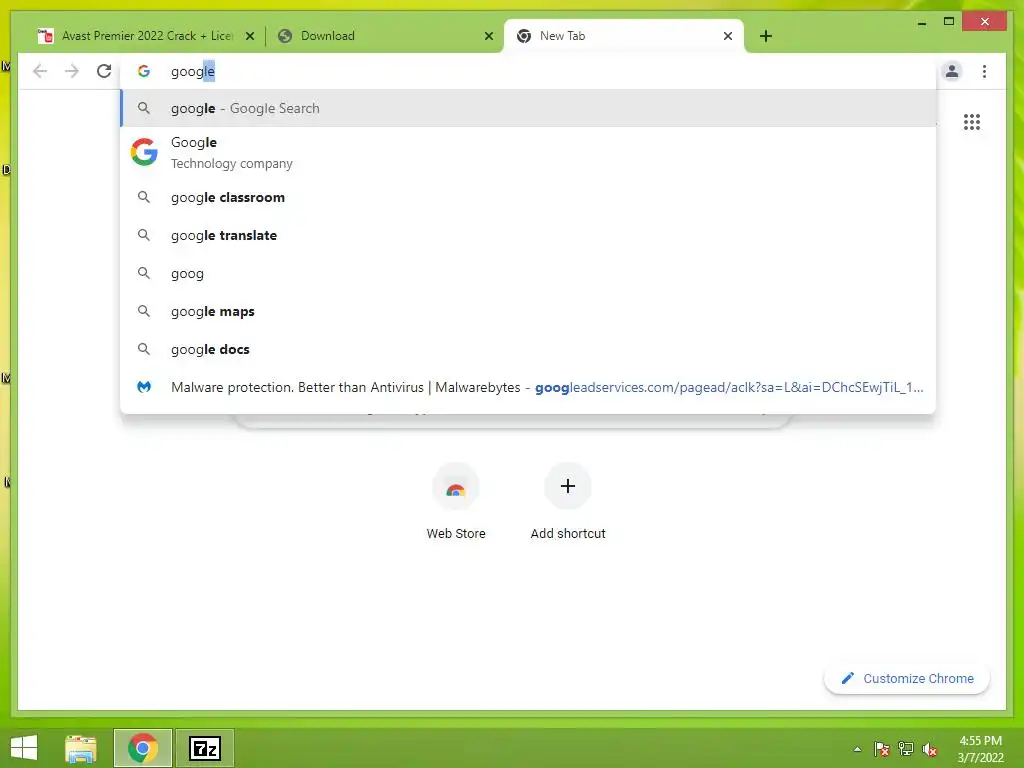Select the 'goog' suggestion
Image resolution: width=1024 pixels, height=768 pixels.
528,273
